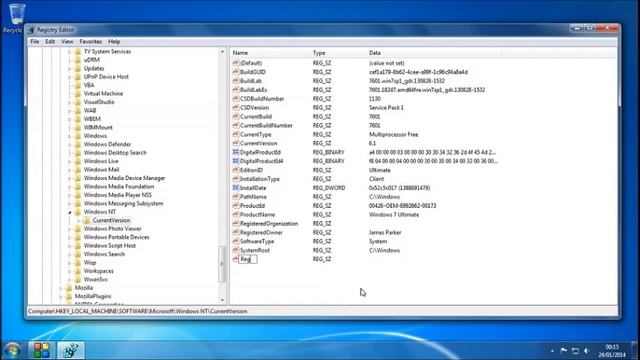Click the tree pane scrollbar thumb

[222, 264]
